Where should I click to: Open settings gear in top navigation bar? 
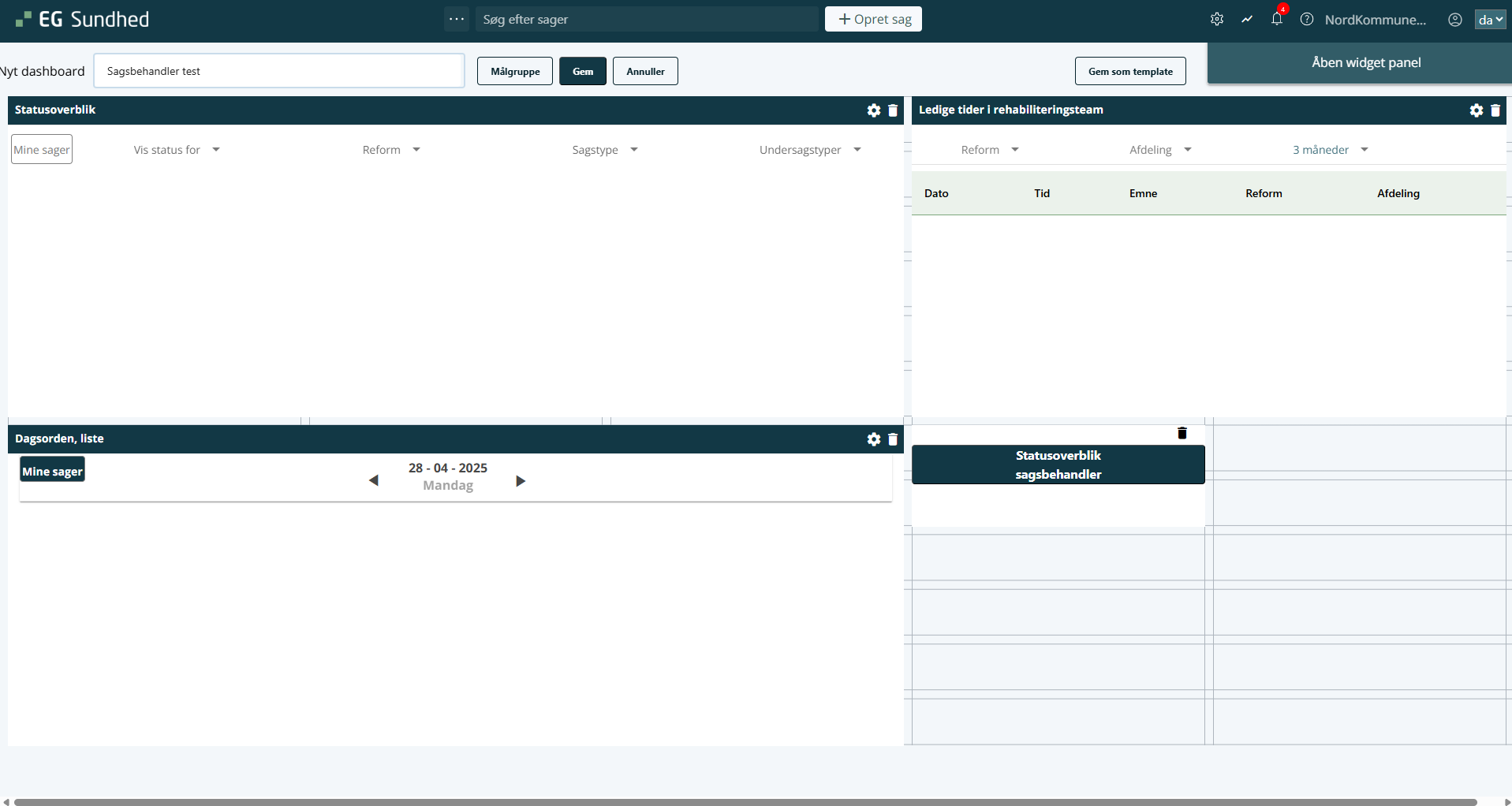(x=1217, y=20)
